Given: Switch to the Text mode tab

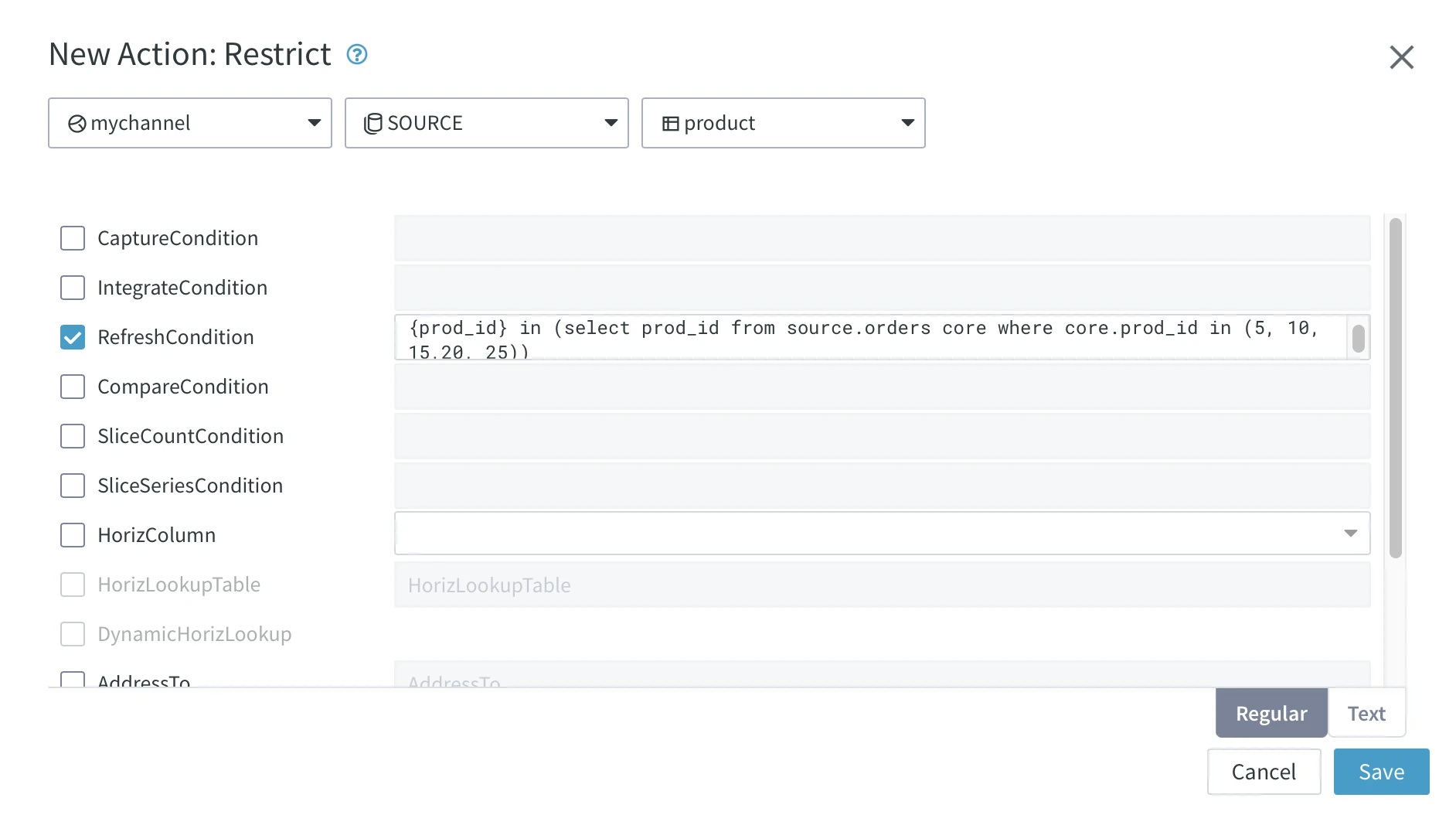Looking at the screenshot, I should [1366, 713].
